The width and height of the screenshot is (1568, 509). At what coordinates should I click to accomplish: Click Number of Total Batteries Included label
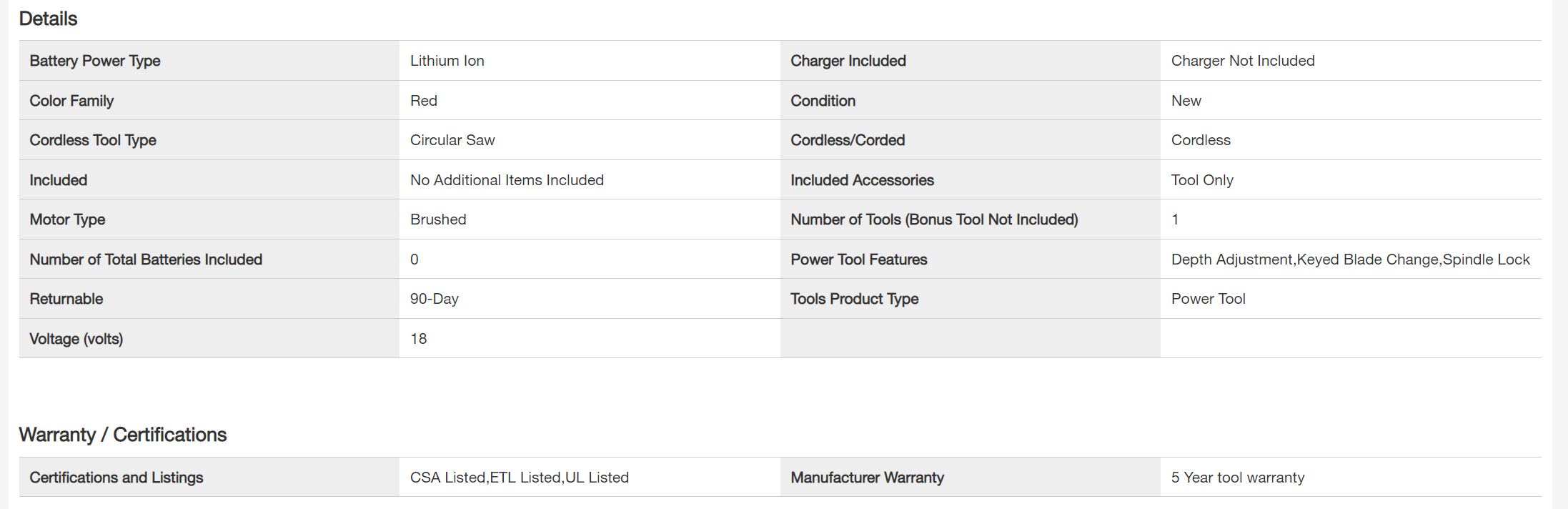coord(146,260)
